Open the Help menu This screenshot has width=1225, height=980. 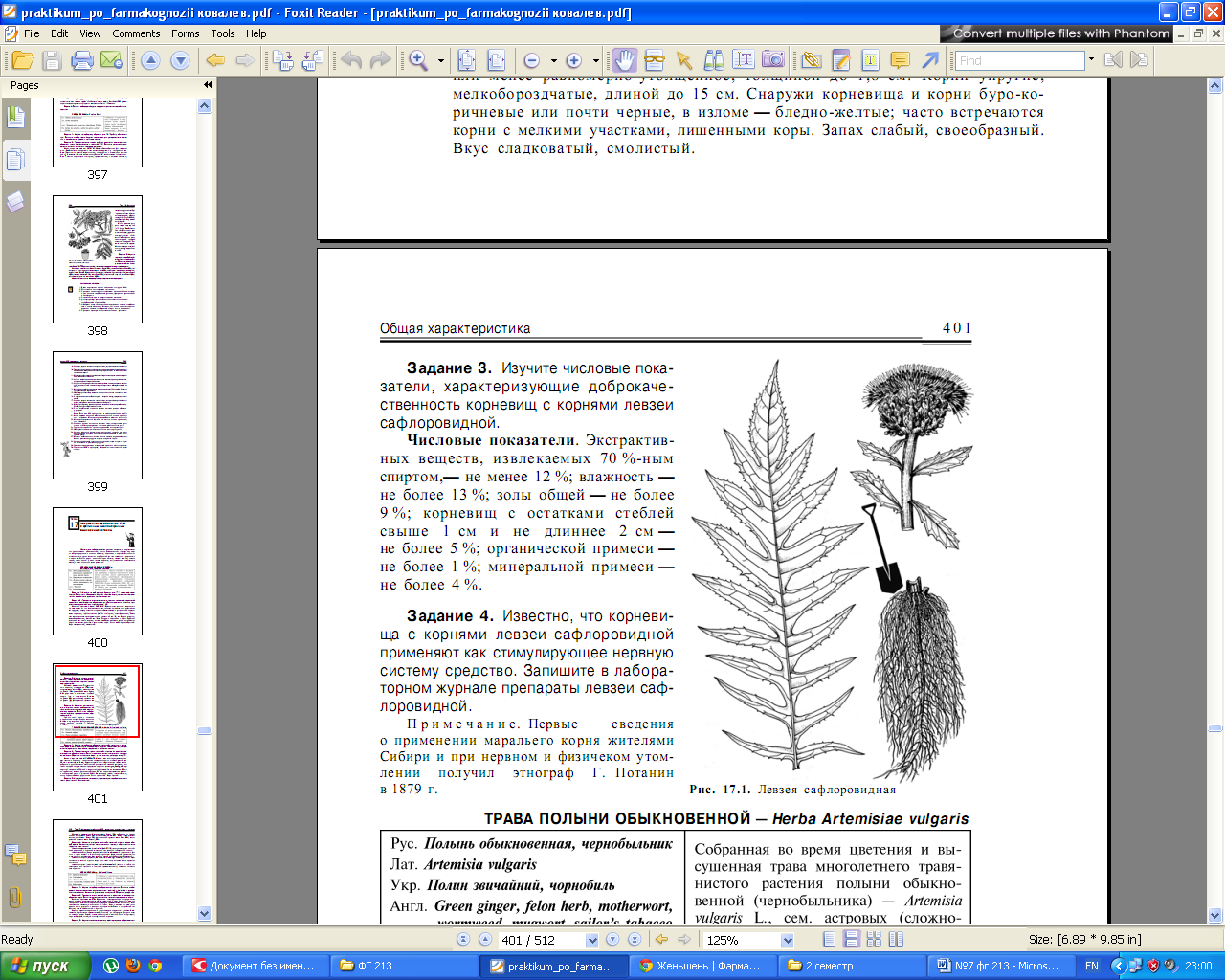(x=256, y=33)
